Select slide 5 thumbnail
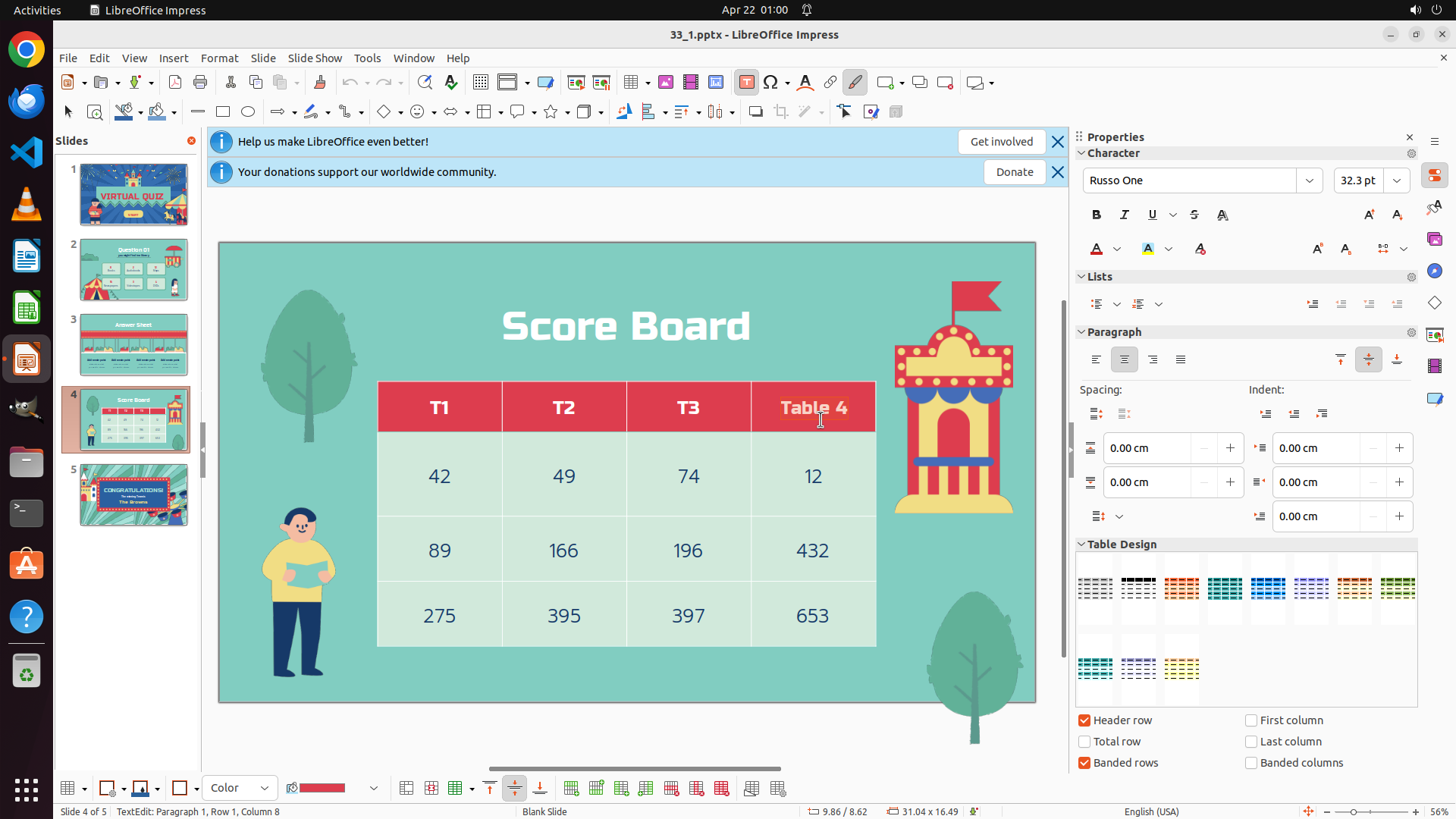 pos(134,495)
